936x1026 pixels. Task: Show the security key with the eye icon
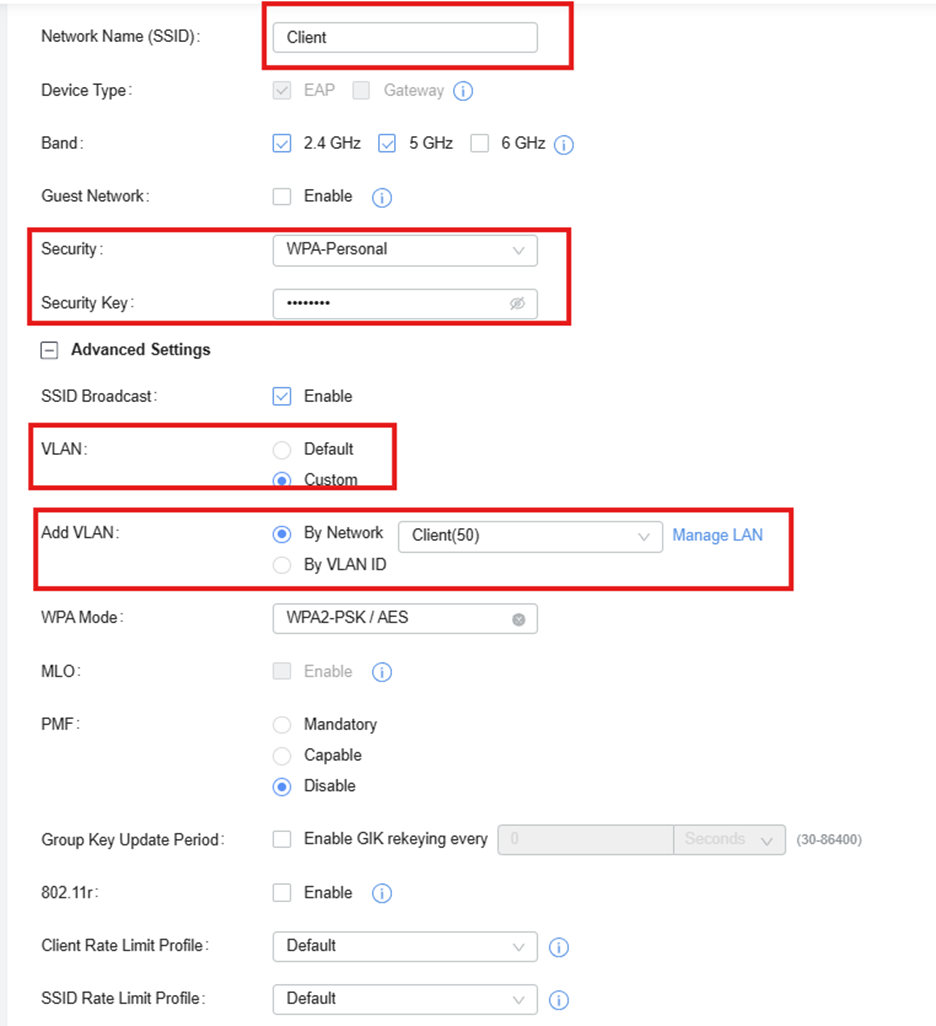point(517,304)
